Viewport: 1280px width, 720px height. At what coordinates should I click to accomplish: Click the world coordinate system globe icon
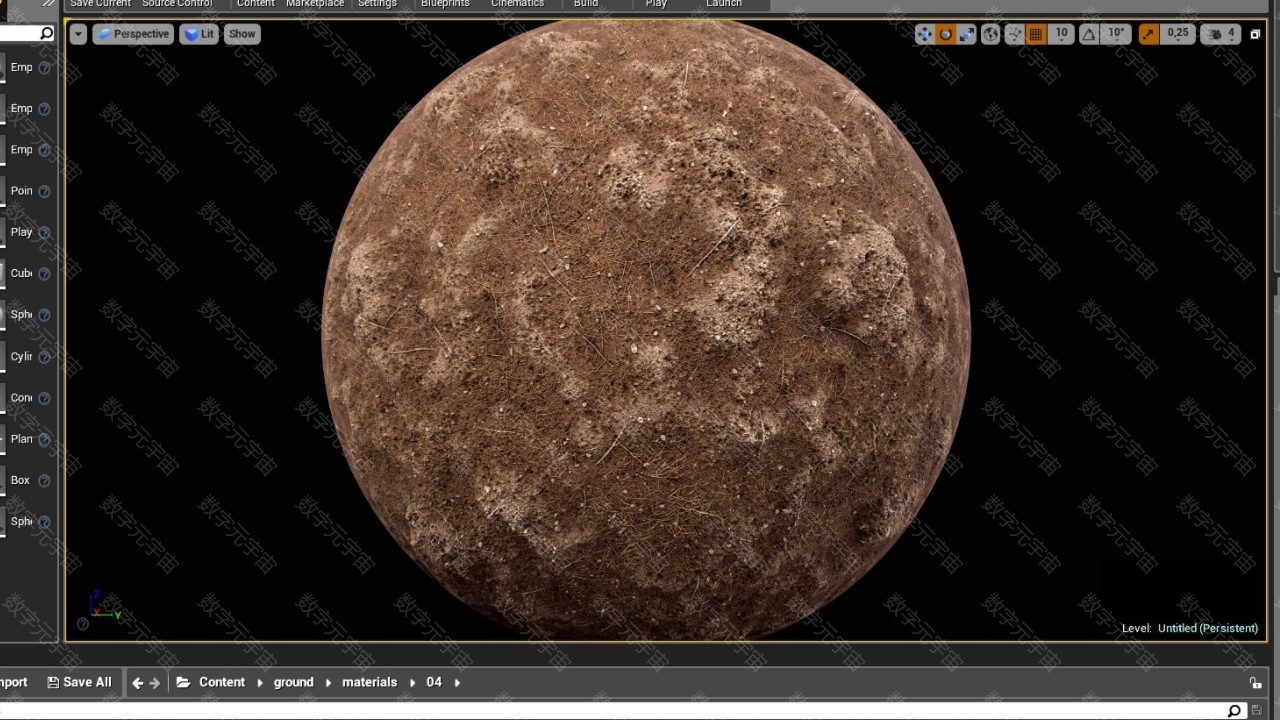[x=991, y=34]
